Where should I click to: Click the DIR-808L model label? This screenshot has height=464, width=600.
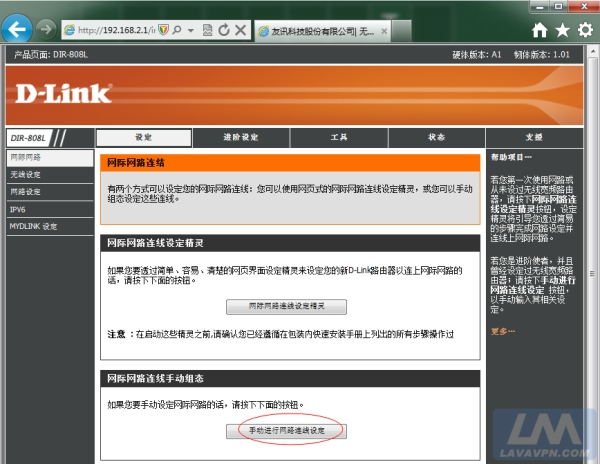pos(28,138)
